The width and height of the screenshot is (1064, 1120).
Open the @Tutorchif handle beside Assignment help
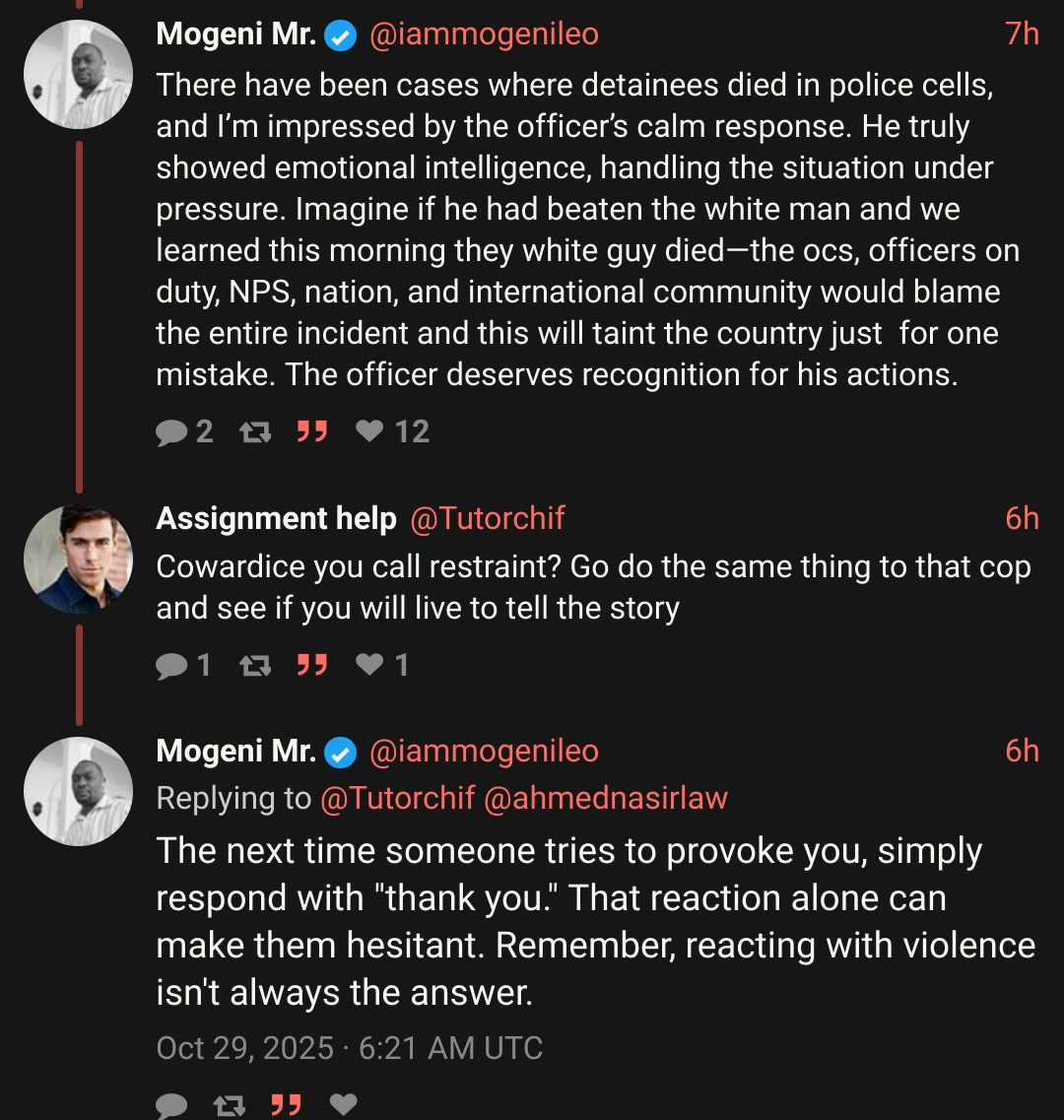[x=487, y=518]
